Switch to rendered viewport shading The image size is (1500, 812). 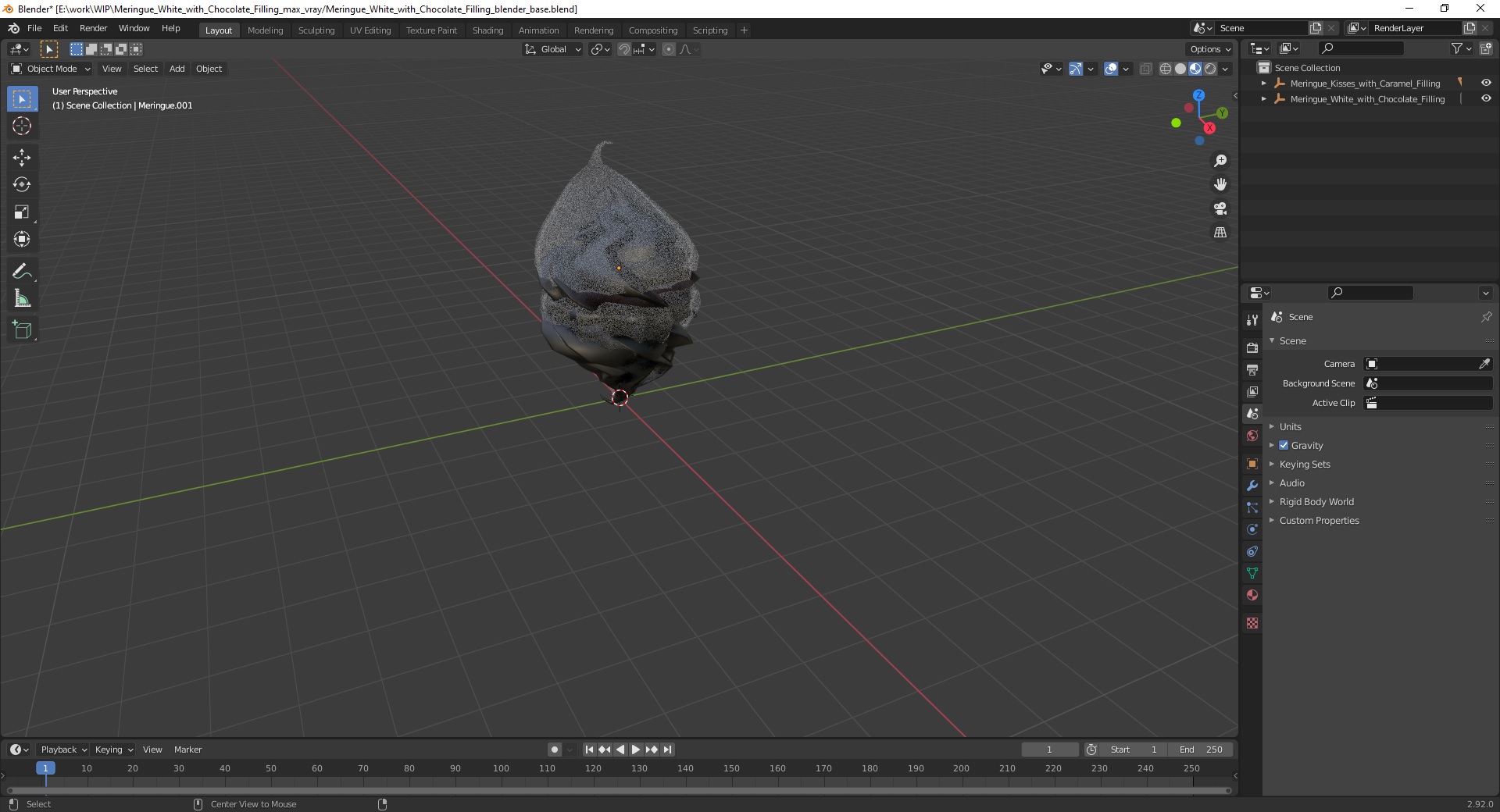tap(1210, 69)
